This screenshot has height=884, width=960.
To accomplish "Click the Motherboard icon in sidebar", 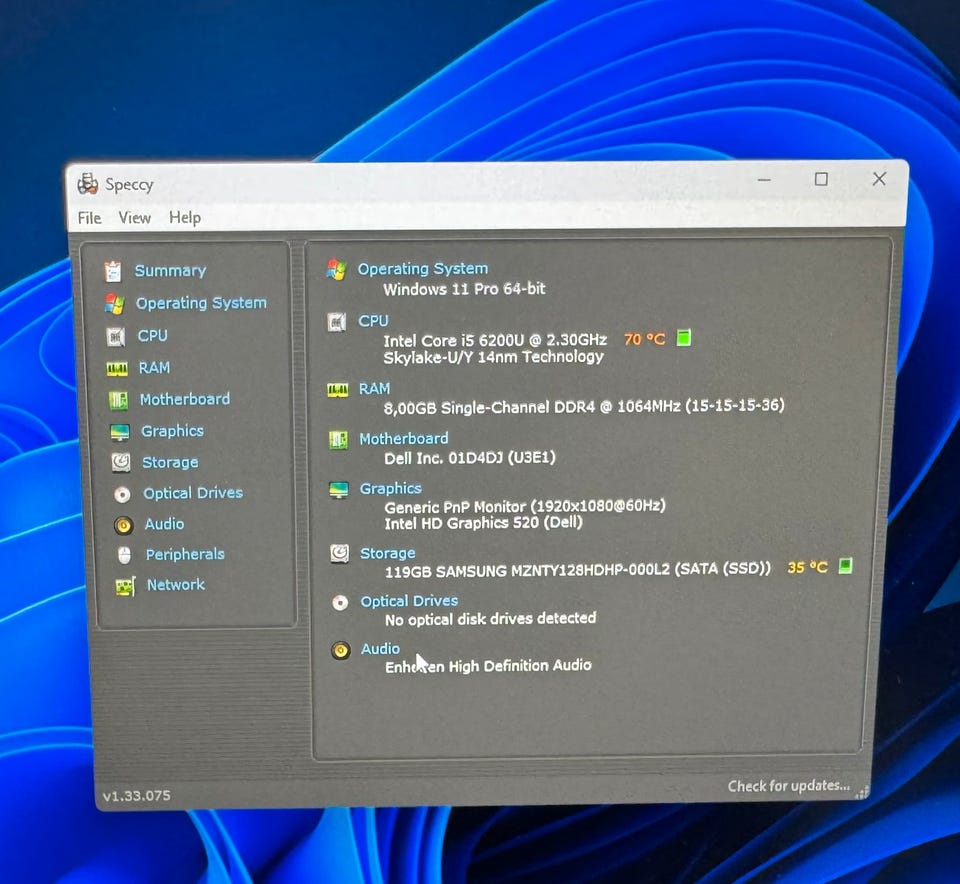I will click(118, 400).
